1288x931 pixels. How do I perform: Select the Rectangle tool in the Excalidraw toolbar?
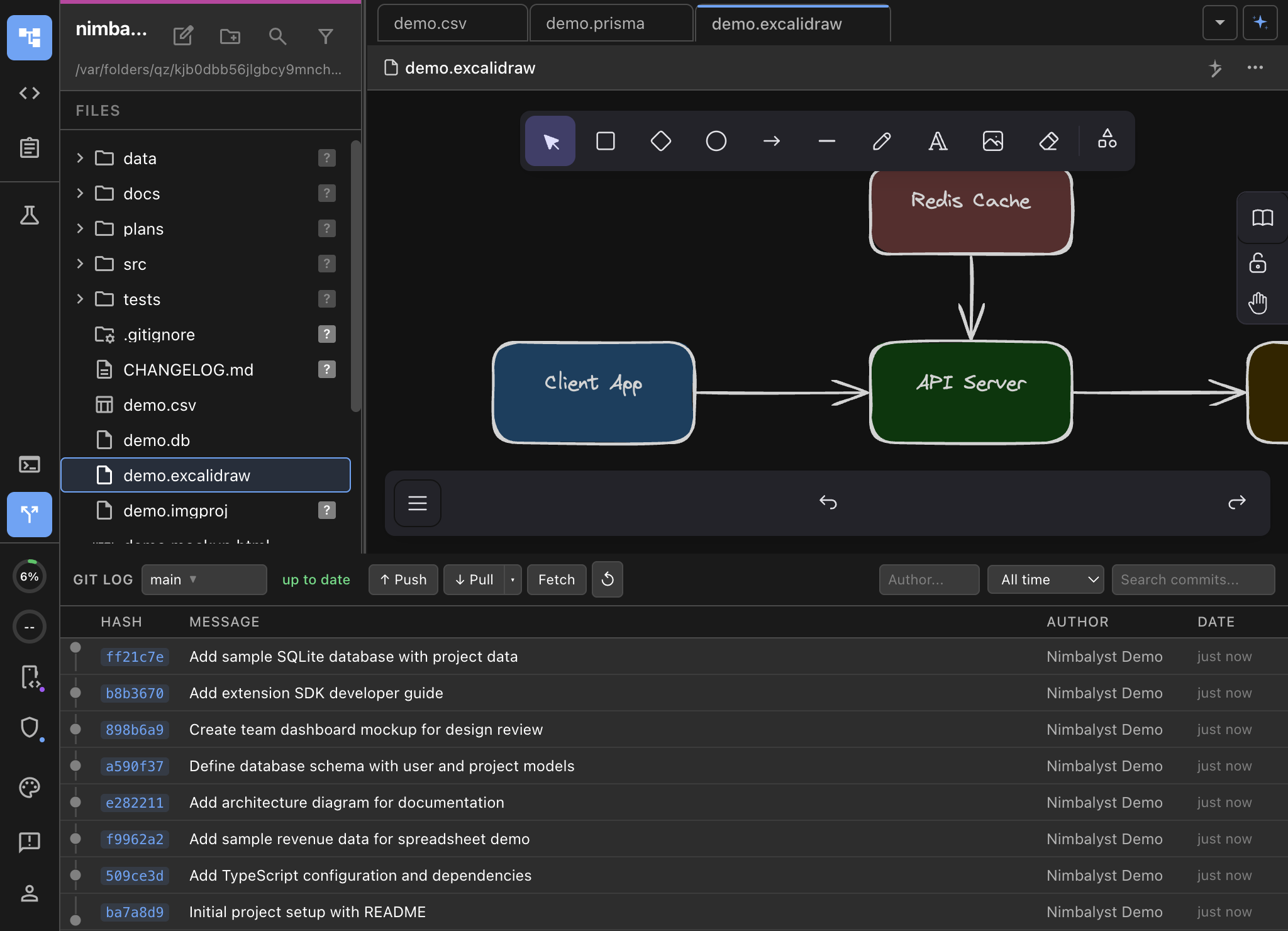pyautogui.click(x=605, y=141)
